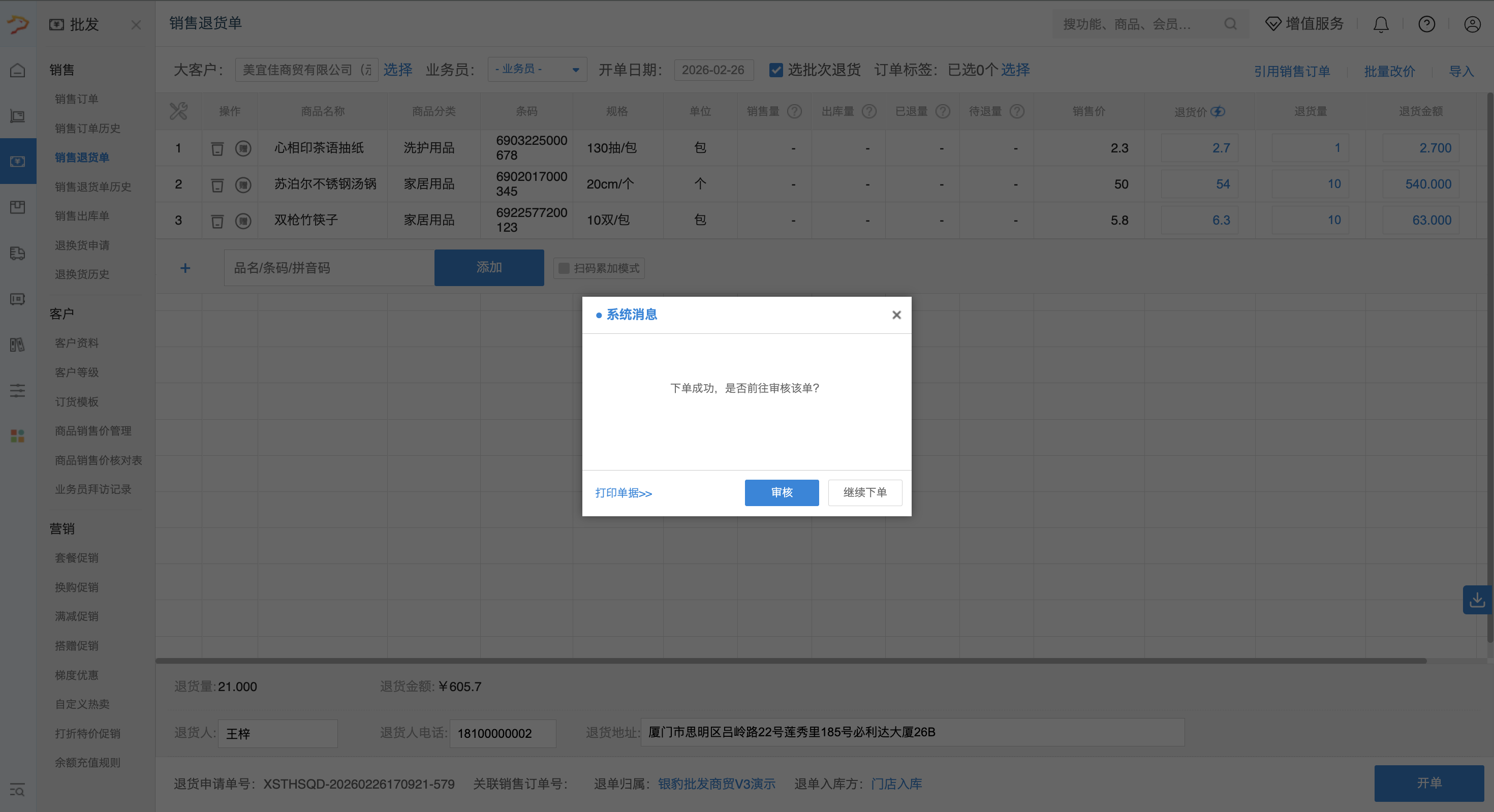
Task: Toggle price visibility icon beside 退货价 header
Action: click(1219, 111)
